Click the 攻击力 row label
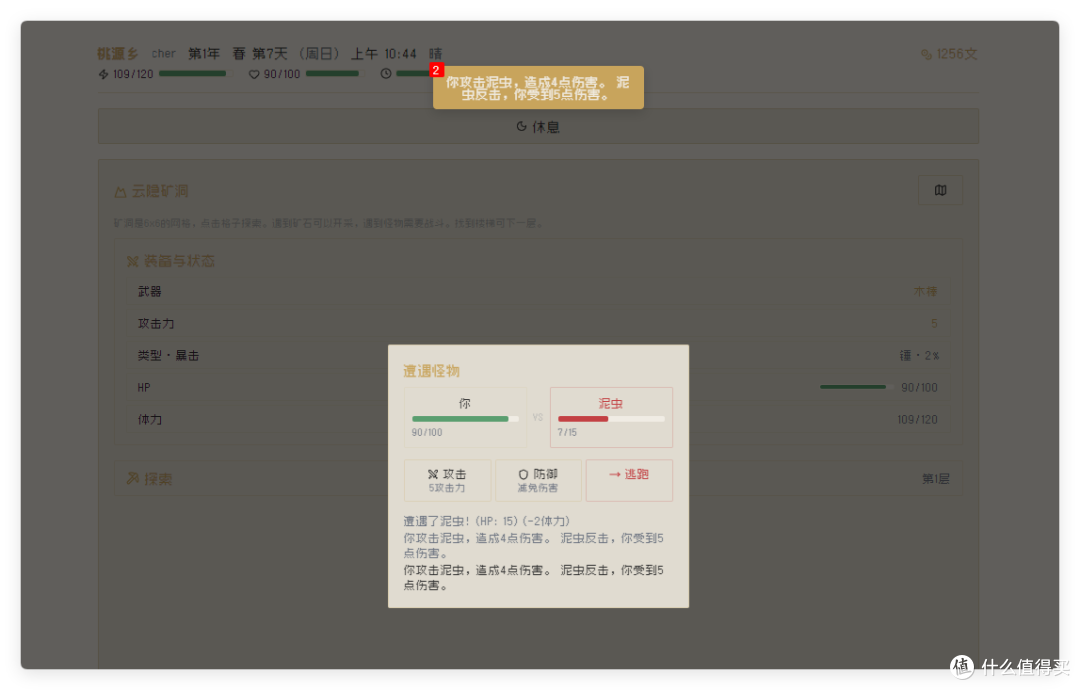Image resolution: width=1080 pixels, height=690 pixels. click(x=156, y=324)
